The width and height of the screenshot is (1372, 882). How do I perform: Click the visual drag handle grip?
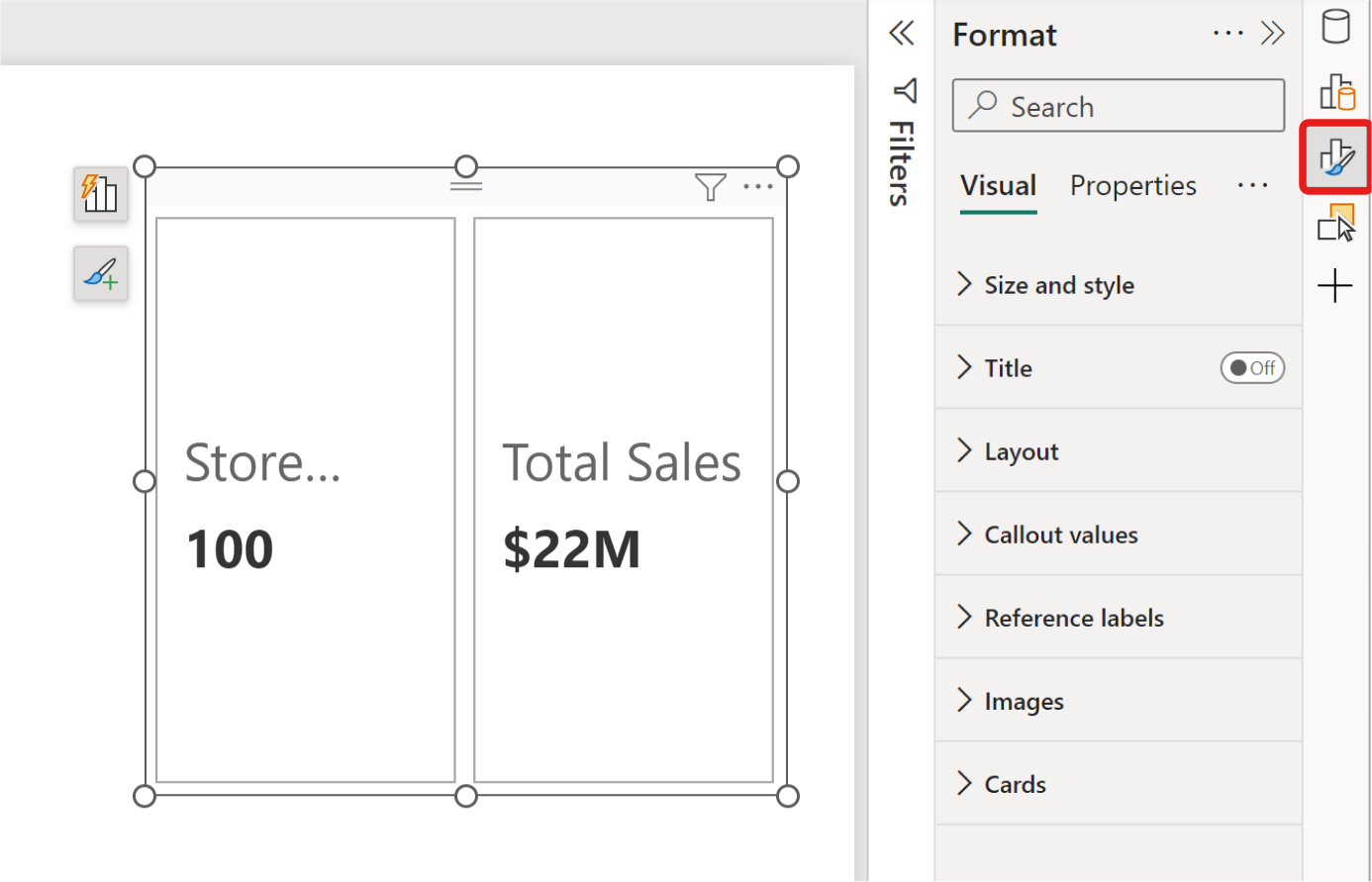click(x=466, y=185)
